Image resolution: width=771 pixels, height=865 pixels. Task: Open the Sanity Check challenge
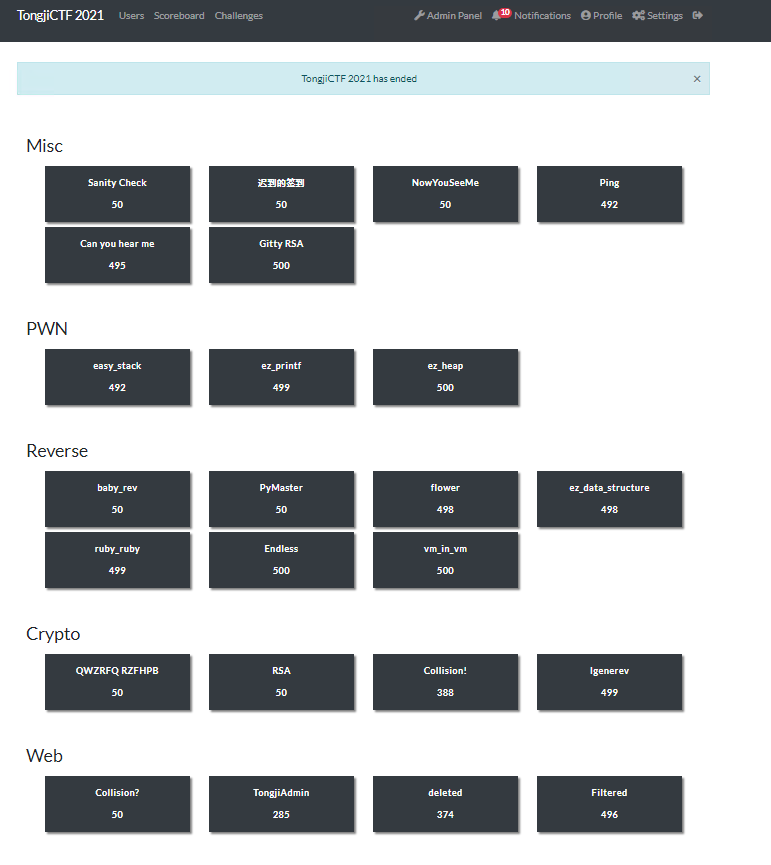click(x=117, y=194)
